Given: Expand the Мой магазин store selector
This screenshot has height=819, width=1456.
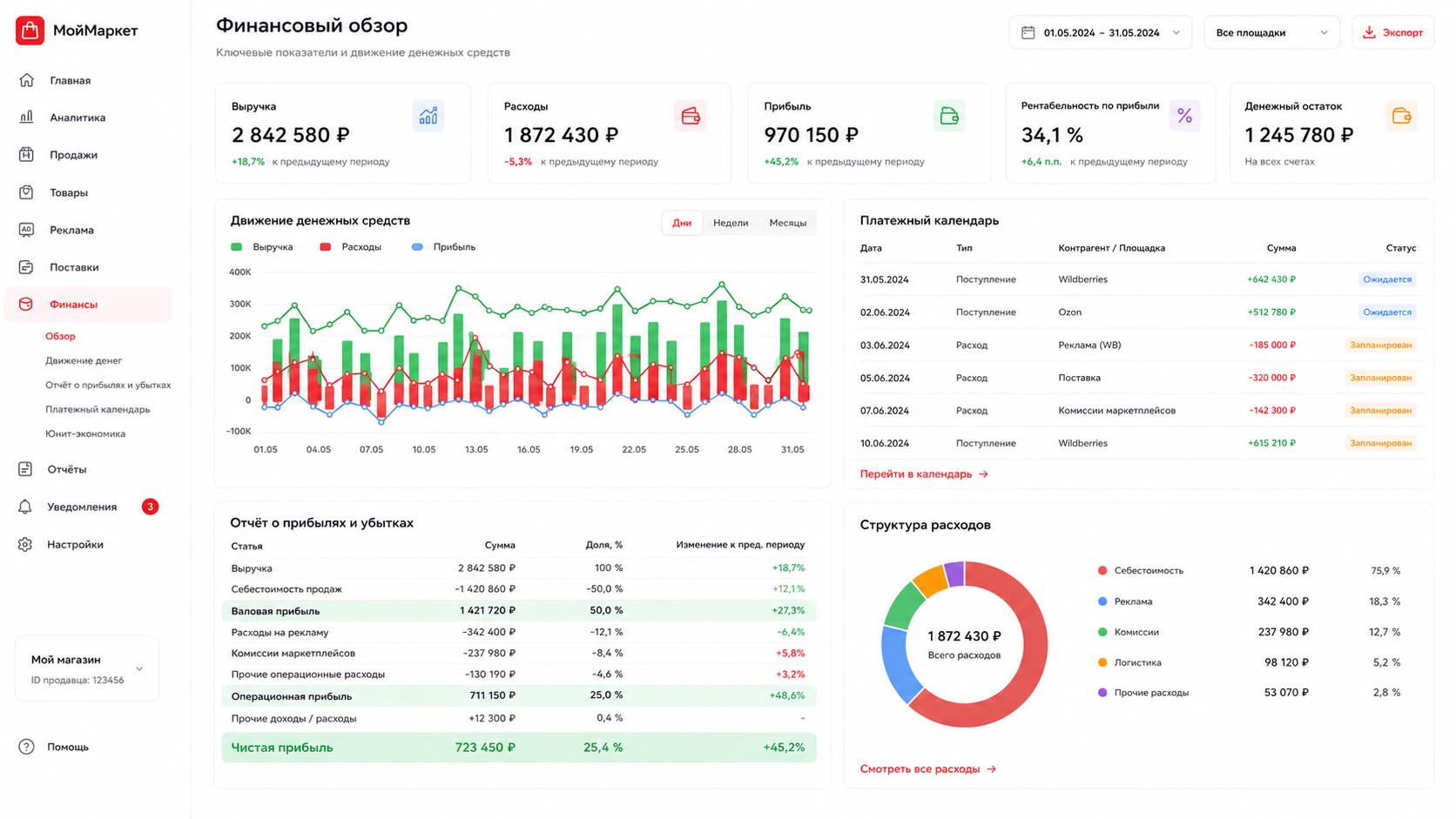Looking at the screenshot, I should [87, 668].
